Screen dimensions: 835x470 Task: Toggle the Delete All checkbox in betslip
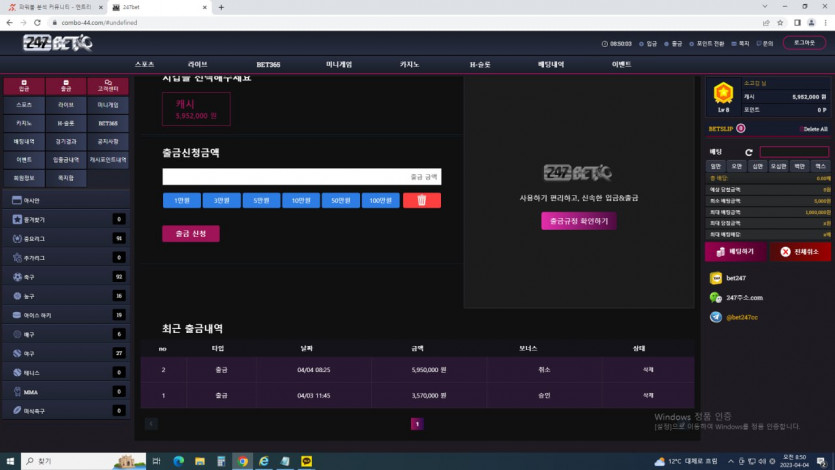tap(801, 129)
